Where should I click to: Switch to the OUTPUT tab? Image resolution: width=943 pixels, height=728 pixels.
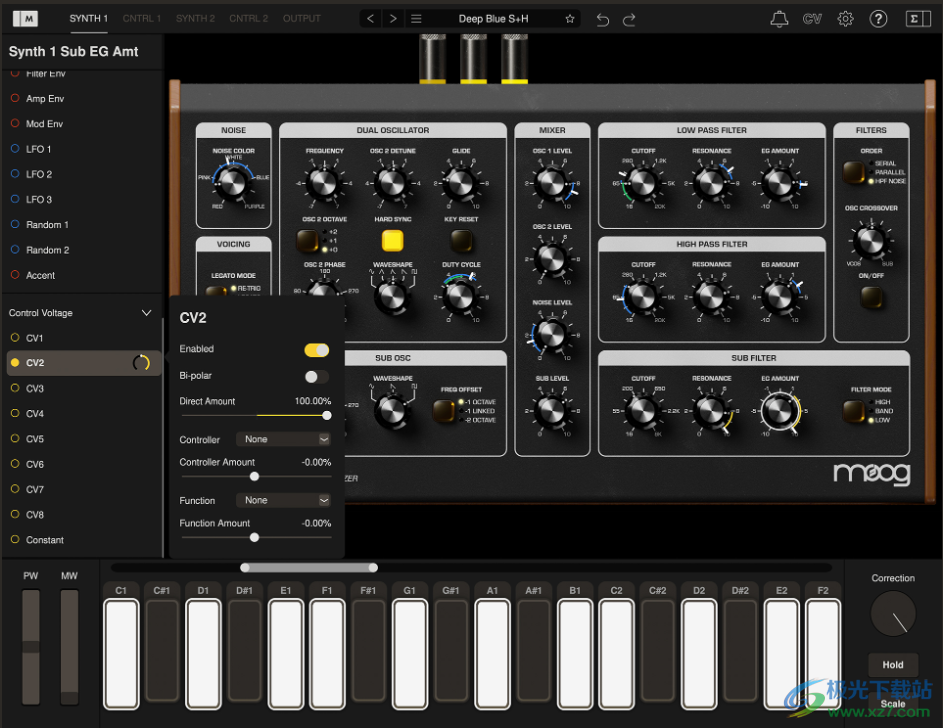pos(301,18)
